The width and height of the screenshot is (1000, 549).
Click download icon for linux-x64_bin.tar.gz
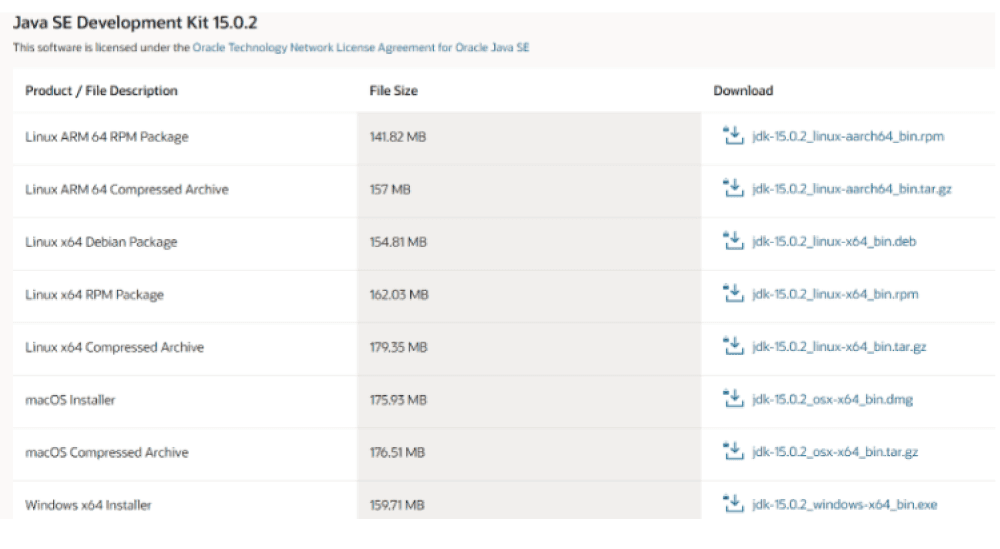pyautogui.click(x=733, y=346)
